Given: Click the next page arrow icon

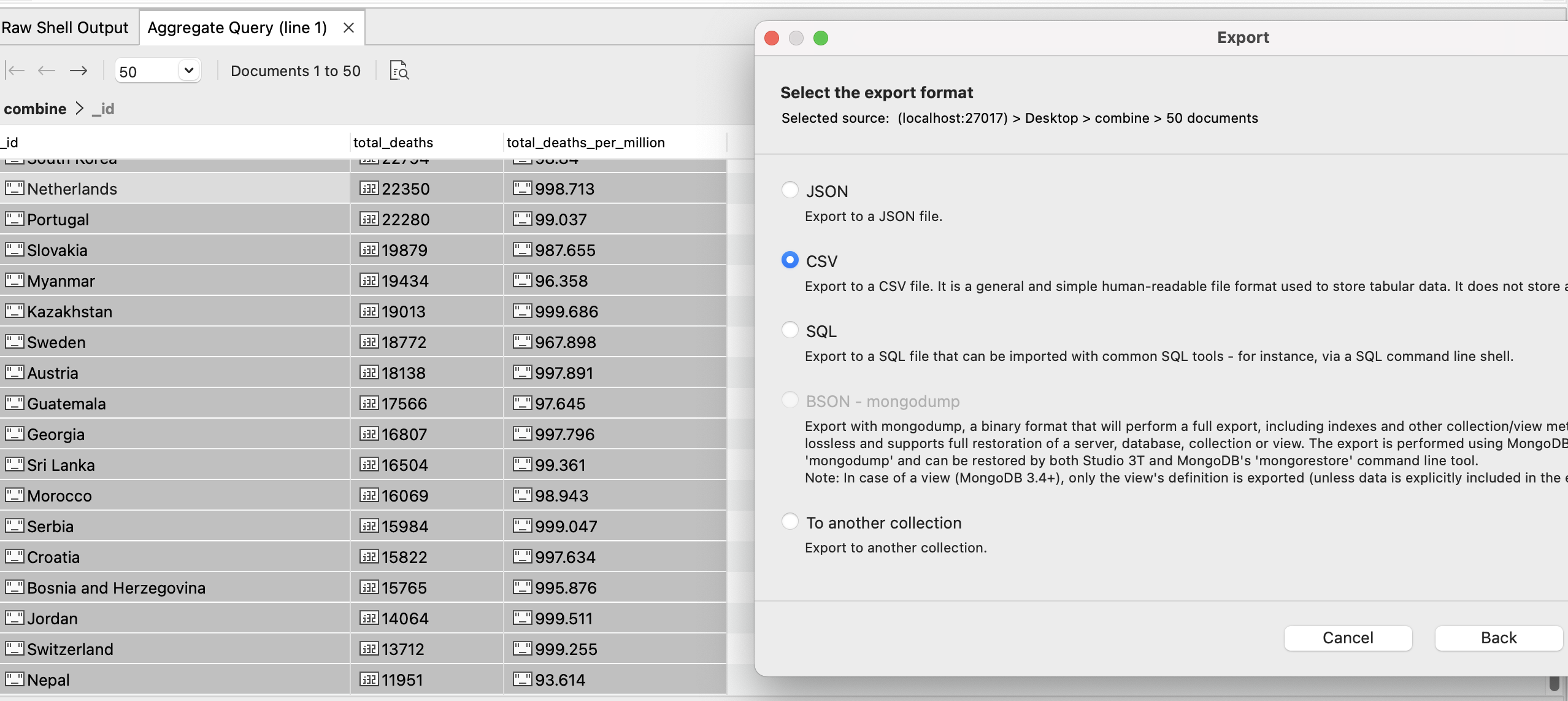Looking at the screenshot, I should [79, 71].
